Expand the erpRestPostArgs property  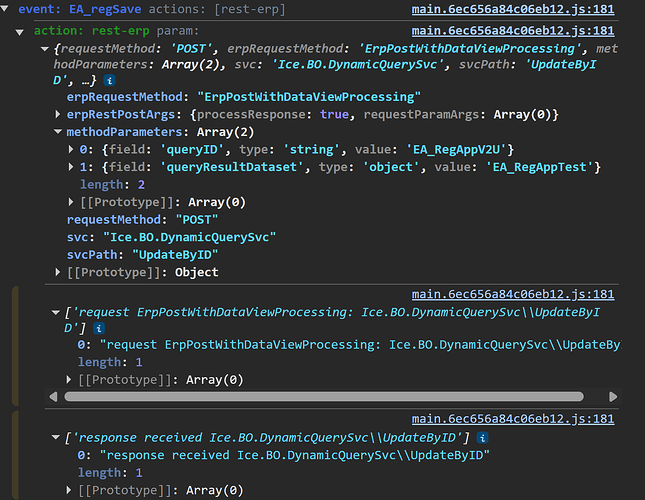[58, 115]
